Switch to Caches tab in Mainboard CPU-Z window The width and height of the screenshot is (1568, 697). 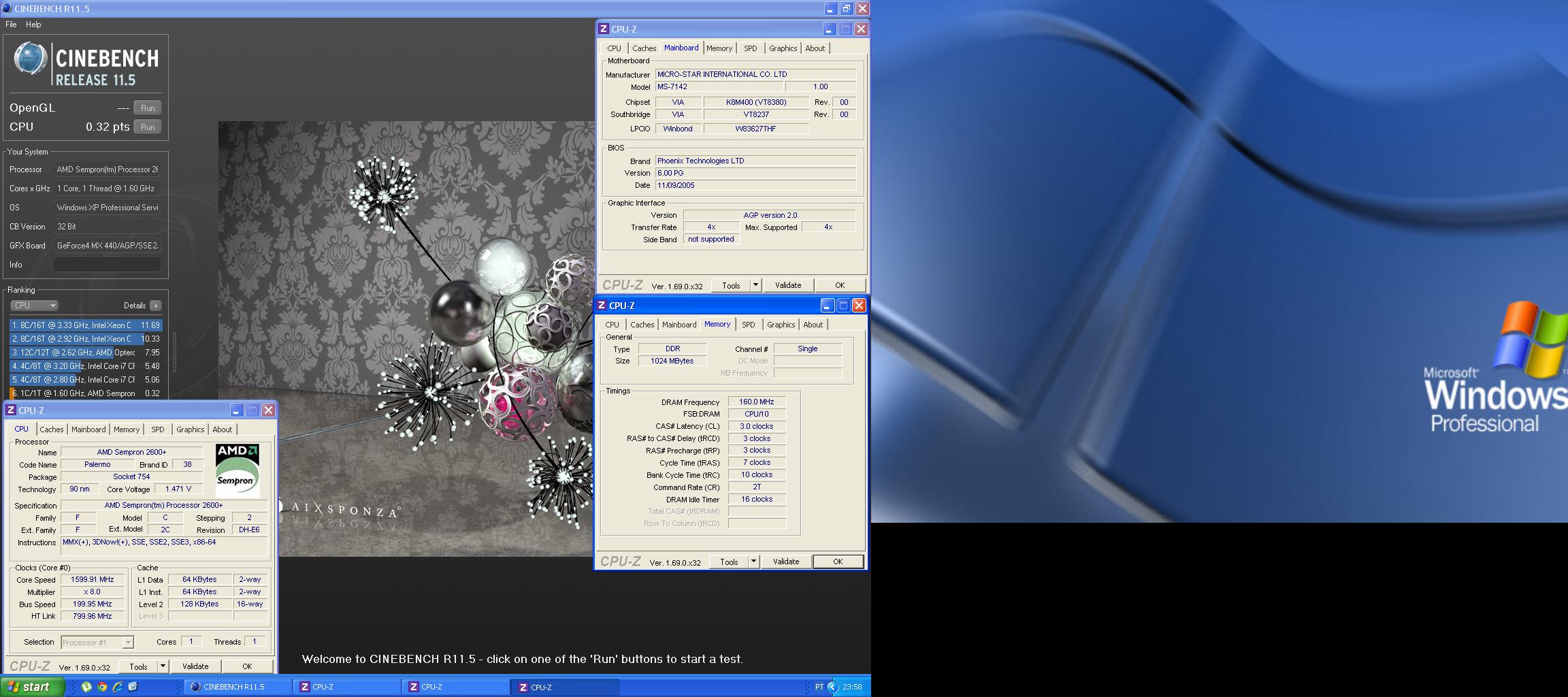tap(644, 48)
